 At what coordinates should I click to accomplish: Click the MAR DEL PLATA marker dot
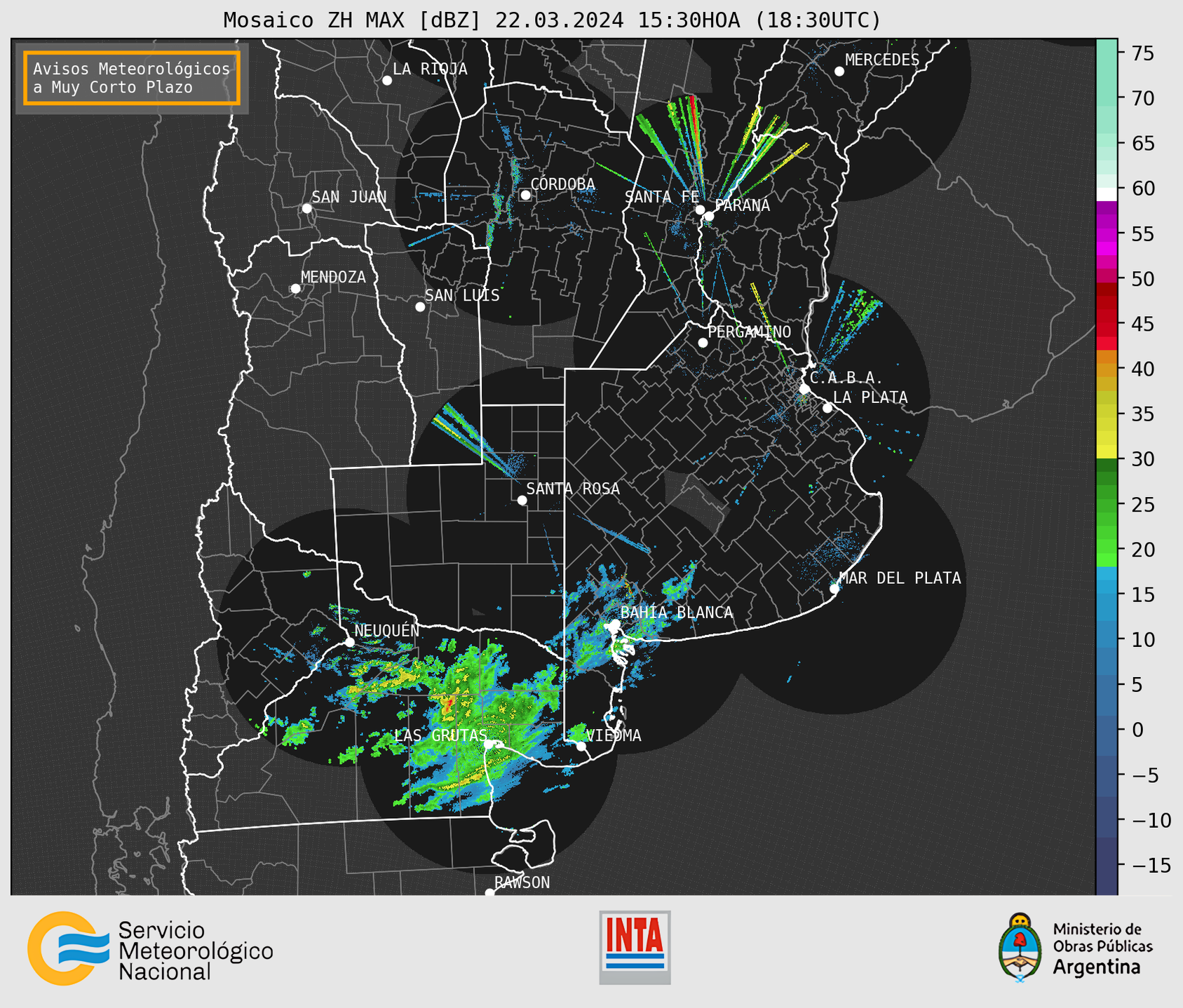834,589
